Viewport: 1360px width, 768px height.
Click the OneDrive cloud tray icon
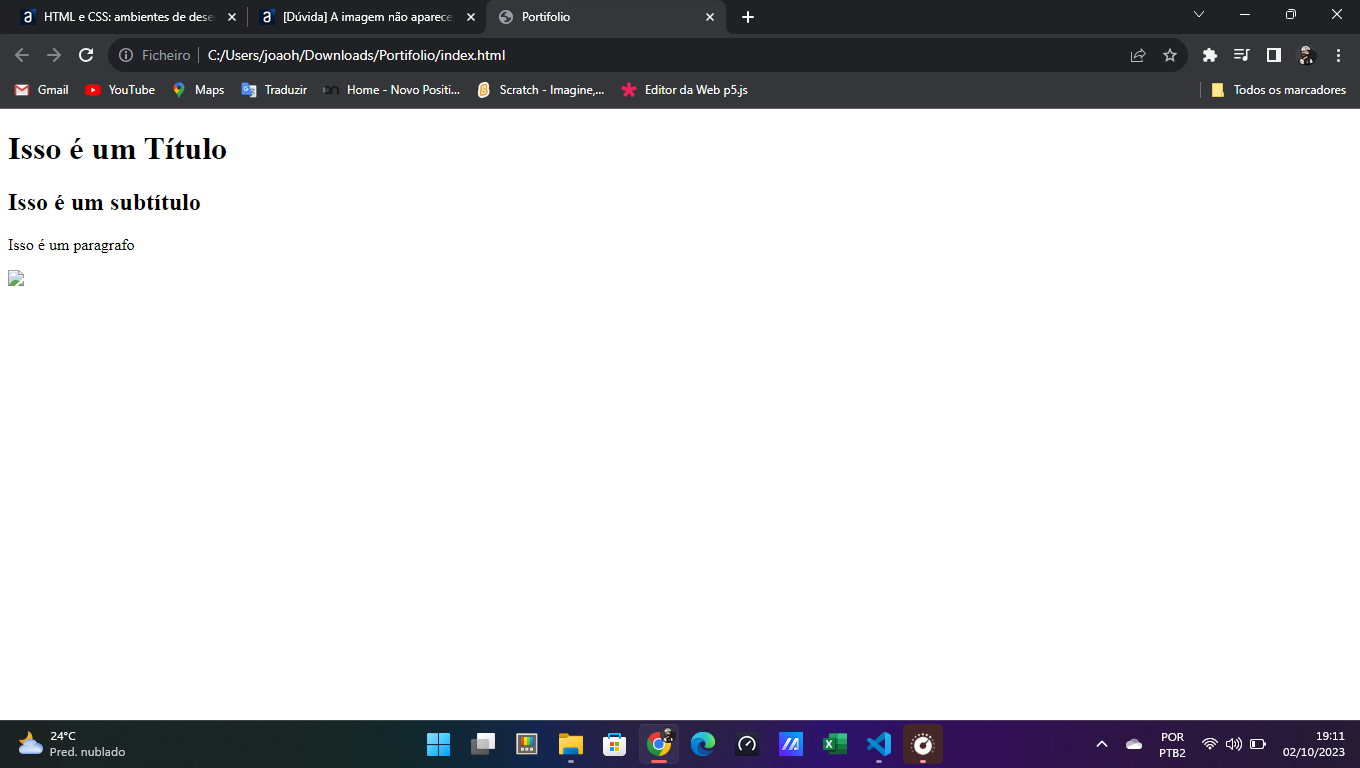(1134, 744)
